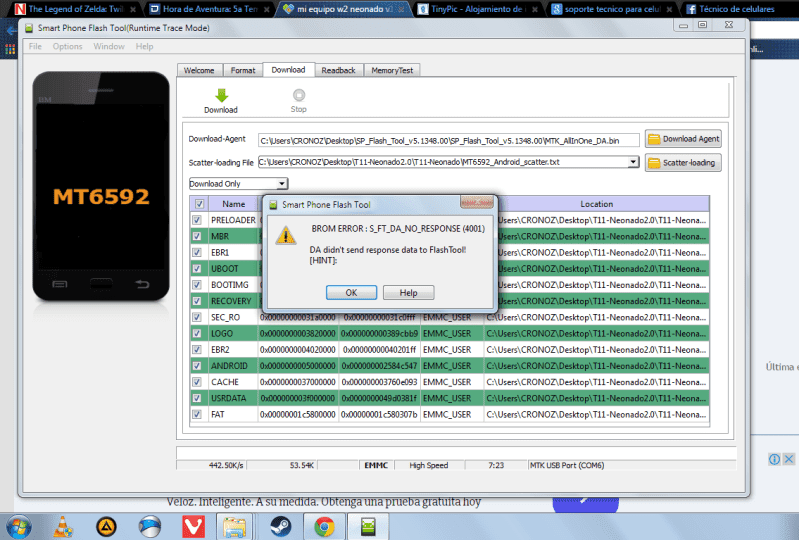Click the warning triangle icon in error dialog
The image size is (799, 540).
[286, 235]
